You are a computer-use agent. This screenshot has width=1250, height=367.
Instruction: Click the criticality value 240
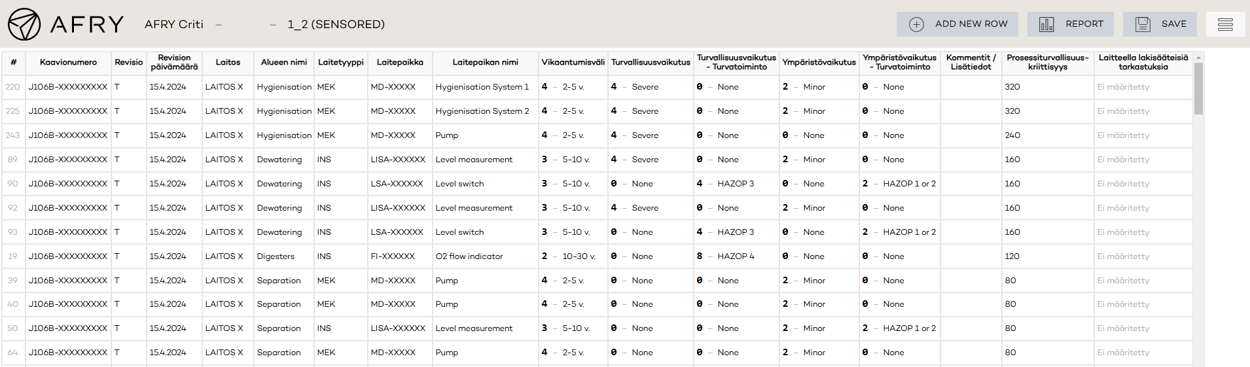point(1048,135)
